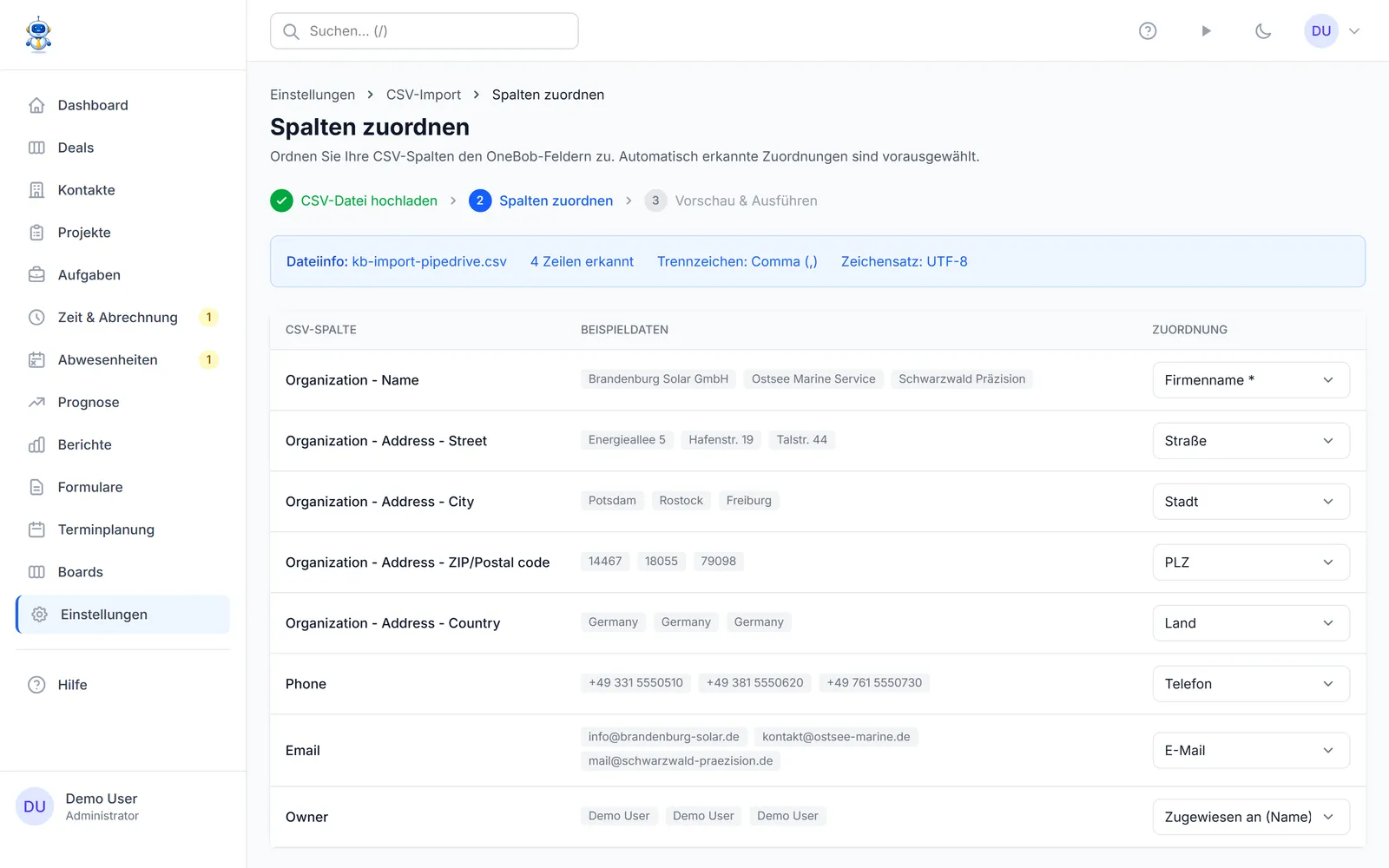The width and height of the screenshot is (1389, 868).
Task: Open the Zugewiesen an (Name) dropdown
Action: [1251, 817]
